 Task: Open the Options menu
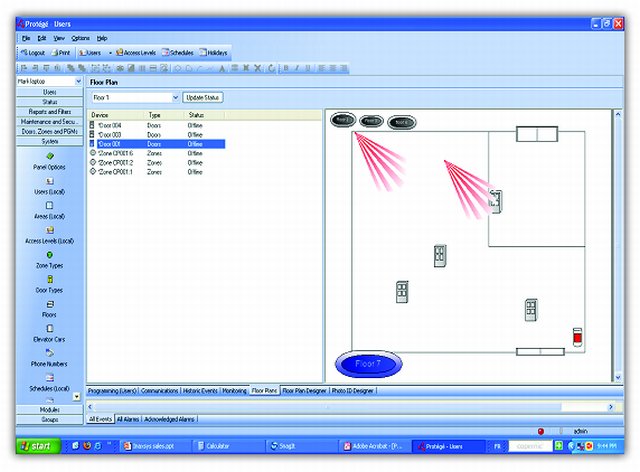(x=80, y=37)
